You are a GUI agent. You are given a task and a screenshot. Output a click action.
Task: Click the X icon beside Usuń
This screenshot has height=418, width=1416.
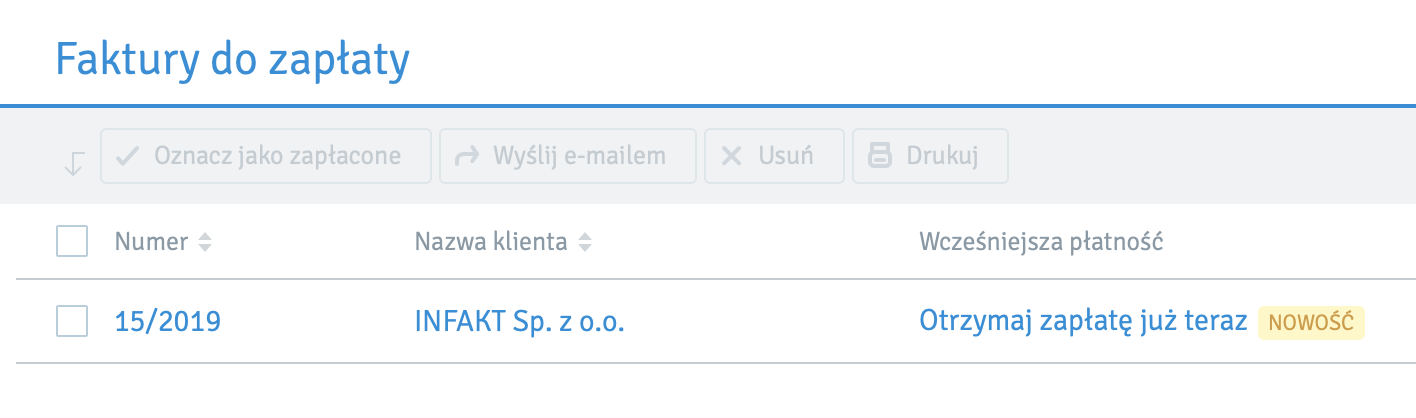pyautogui.click(x=732, y=156)
